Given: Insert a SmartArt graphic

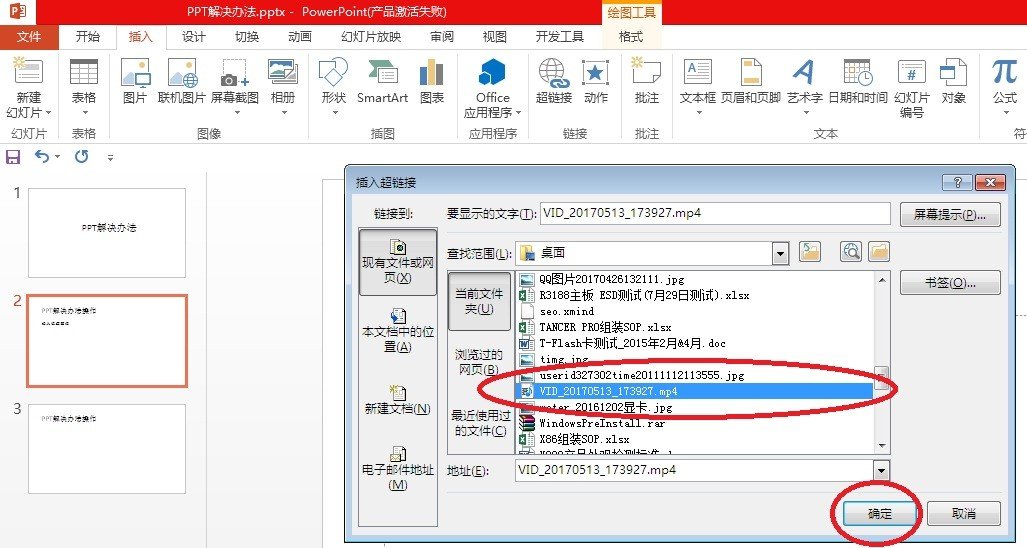Looking at the screenshot, I should pyautogui.click(x=383, y=82).
